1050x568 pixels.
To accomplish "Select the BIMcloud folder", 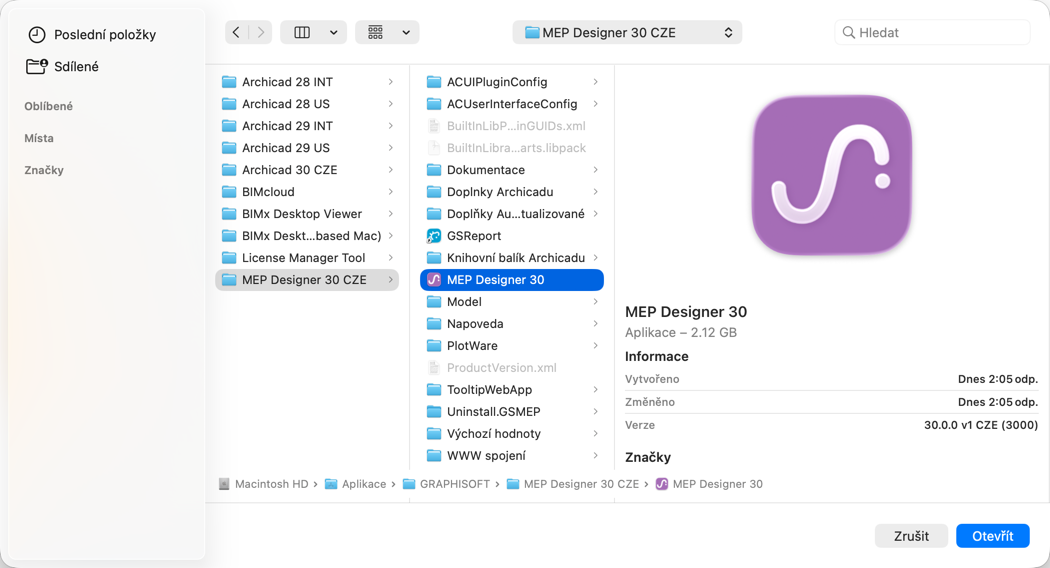I will click(x=307, y=192).
